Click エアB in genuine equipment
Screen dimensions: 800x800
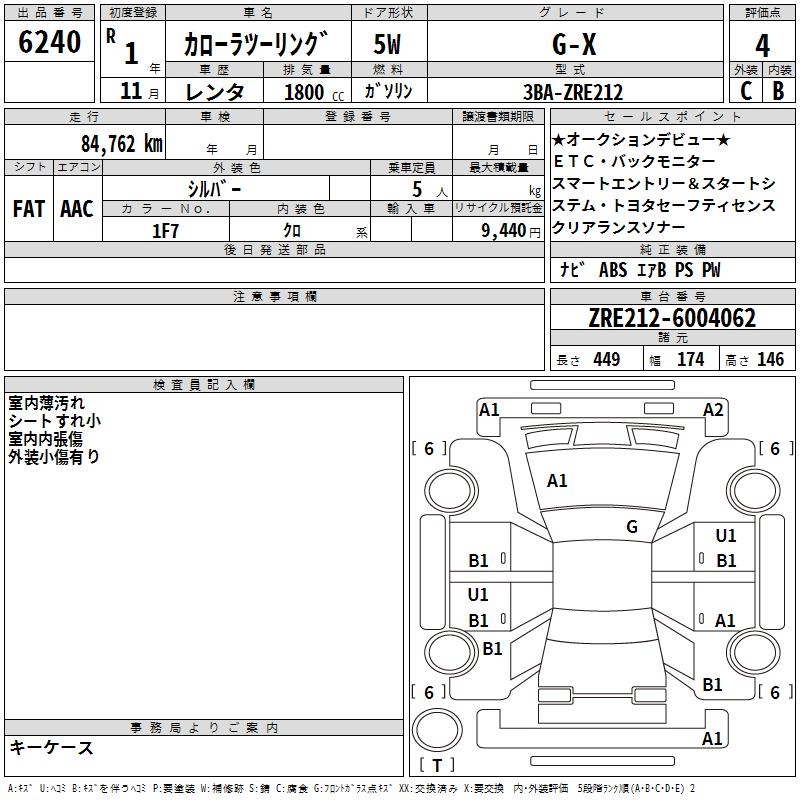(x=652, y=270)
